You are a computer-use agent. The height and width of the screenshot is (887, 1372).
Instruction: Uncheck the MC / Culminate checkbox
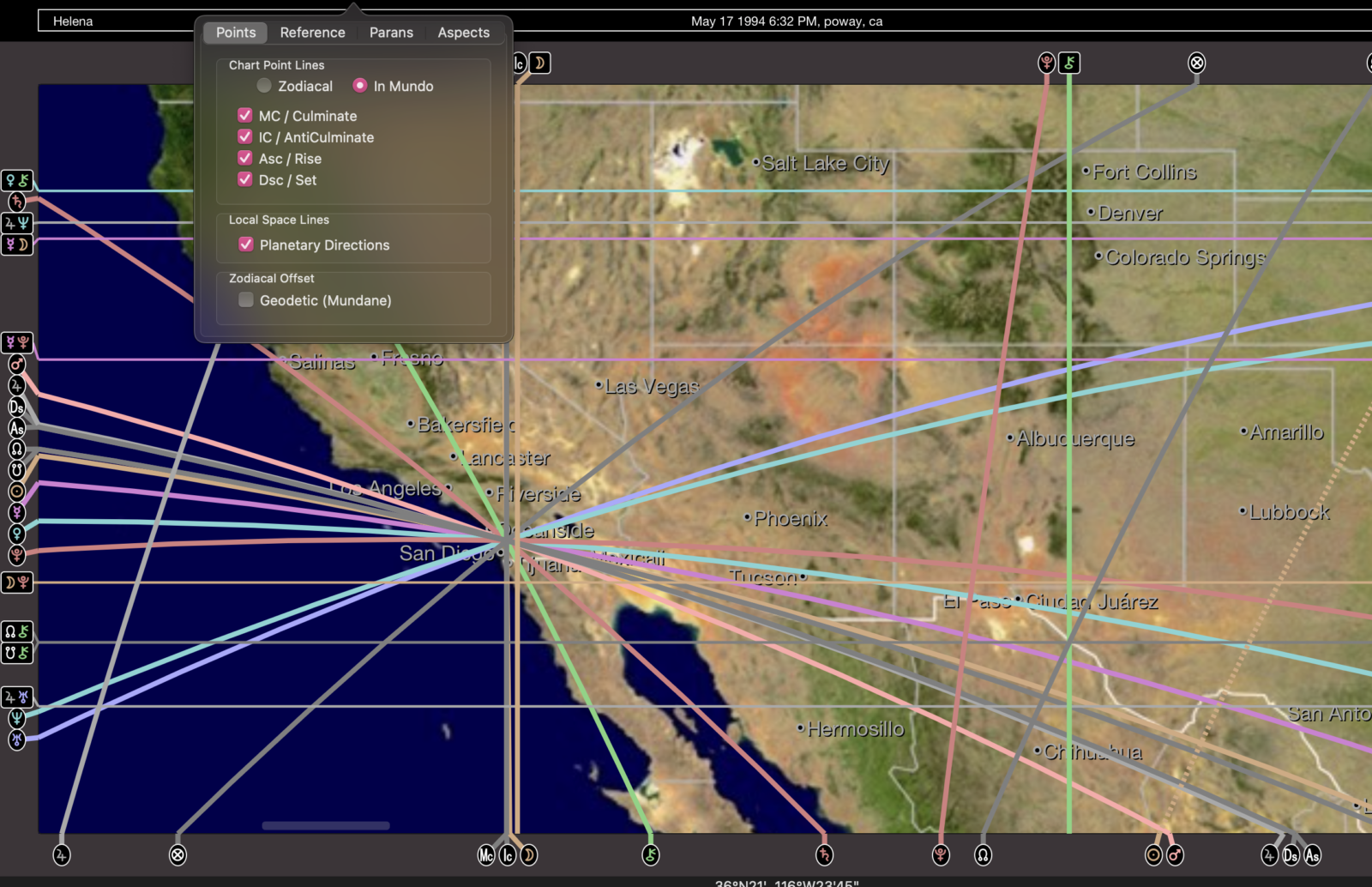[245, 115]
